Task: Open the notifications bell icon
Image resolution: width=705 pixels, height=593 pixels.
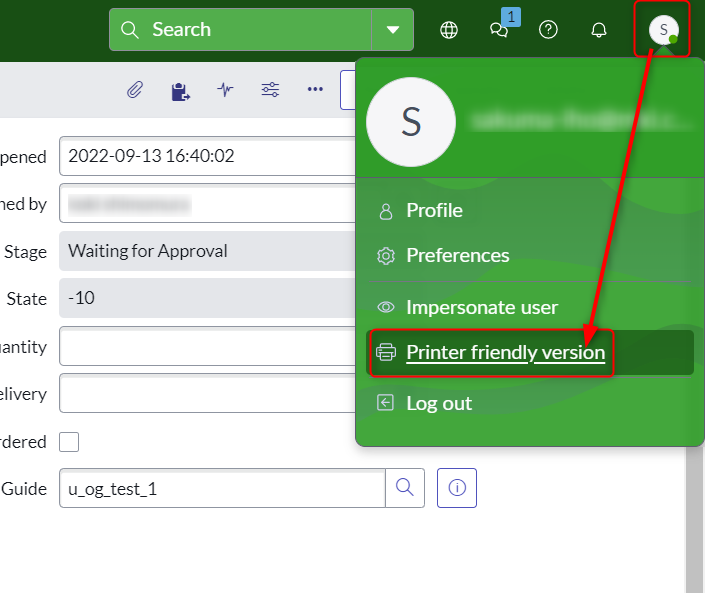Action: point(598,30)
